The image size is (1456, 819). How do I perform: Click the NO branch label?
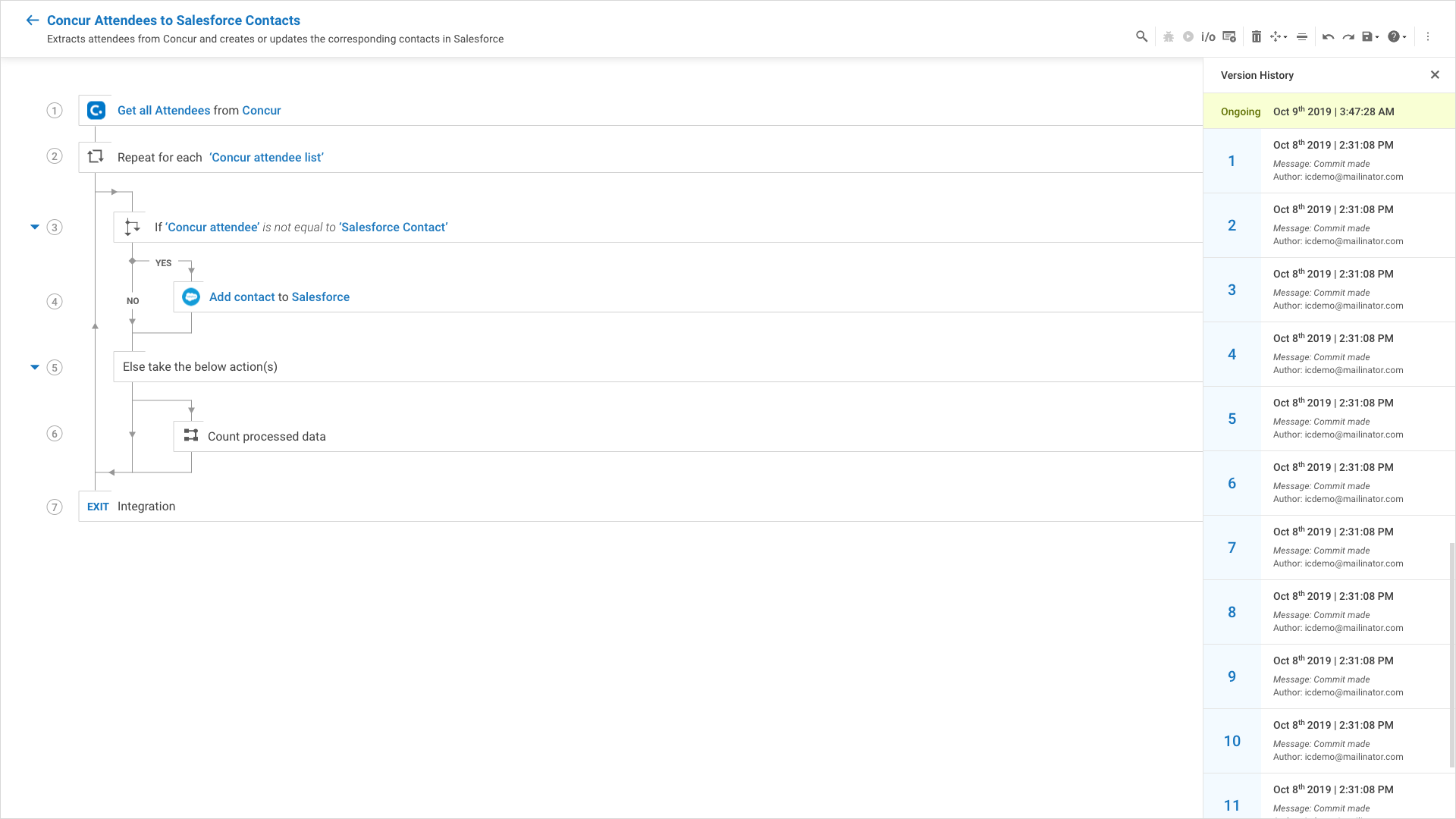pos(133,301)
